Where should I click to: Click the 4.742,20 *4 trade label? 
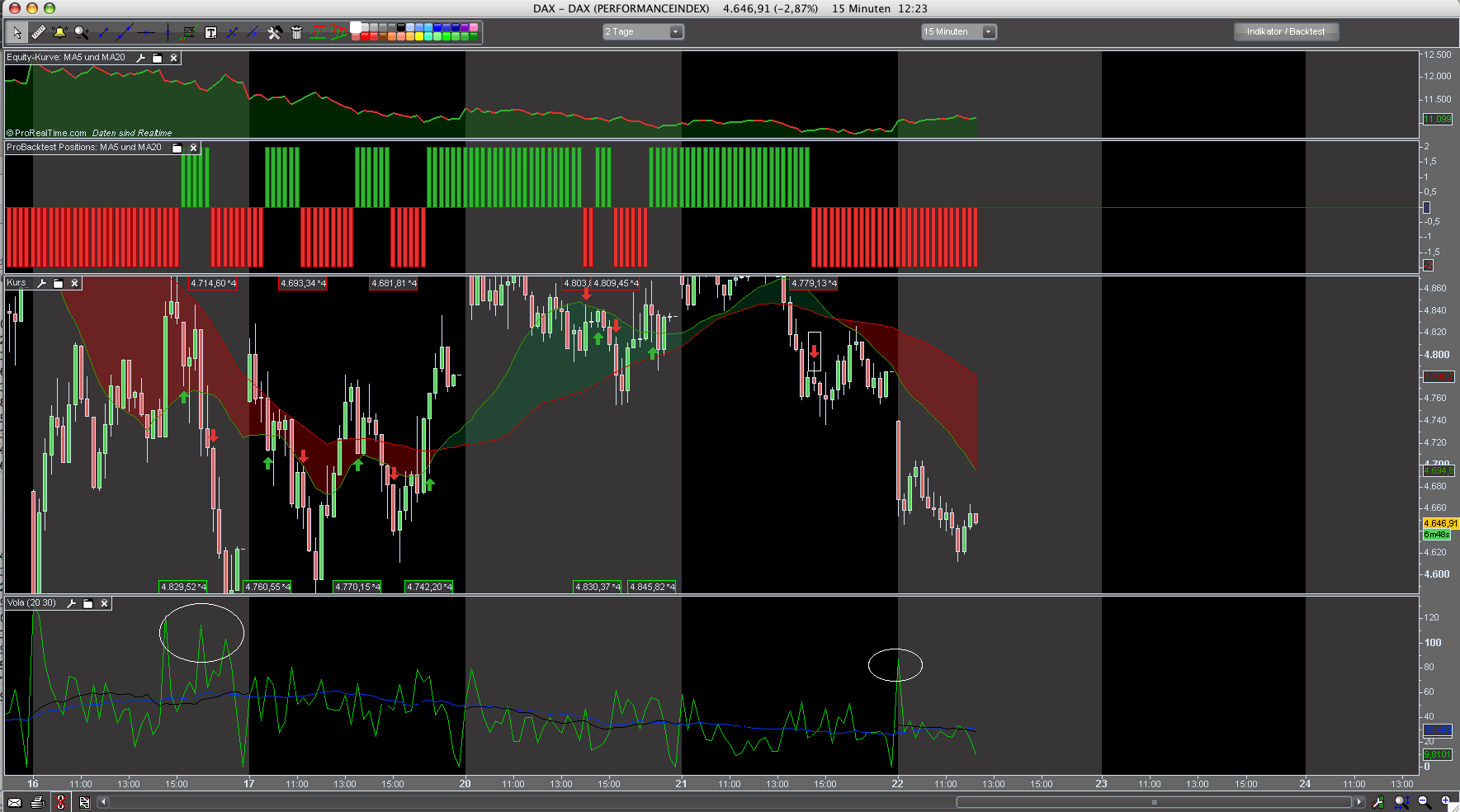pyautogui.click(x=429, y=587)
